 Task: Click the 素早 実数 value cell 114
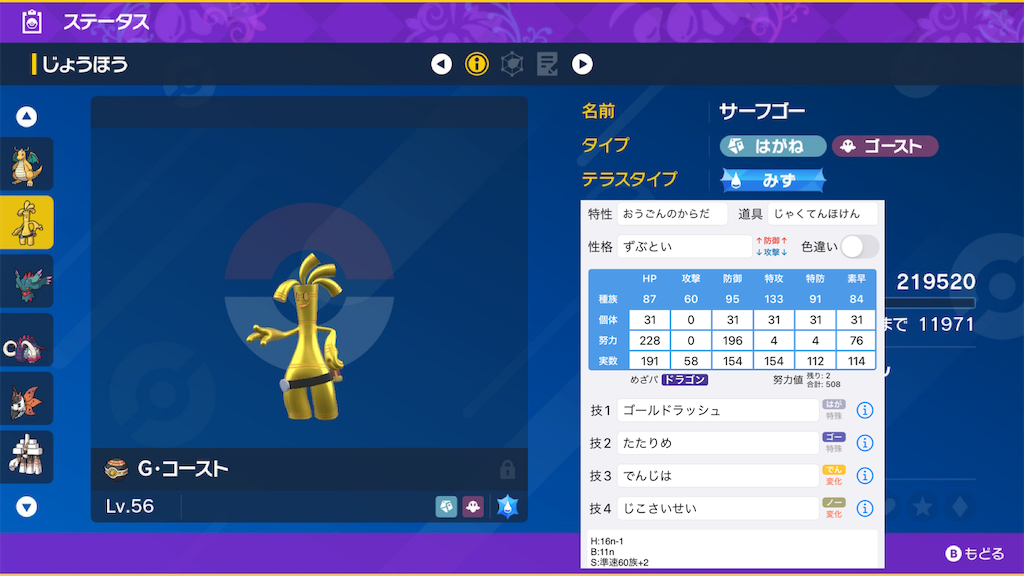point(856,360)
